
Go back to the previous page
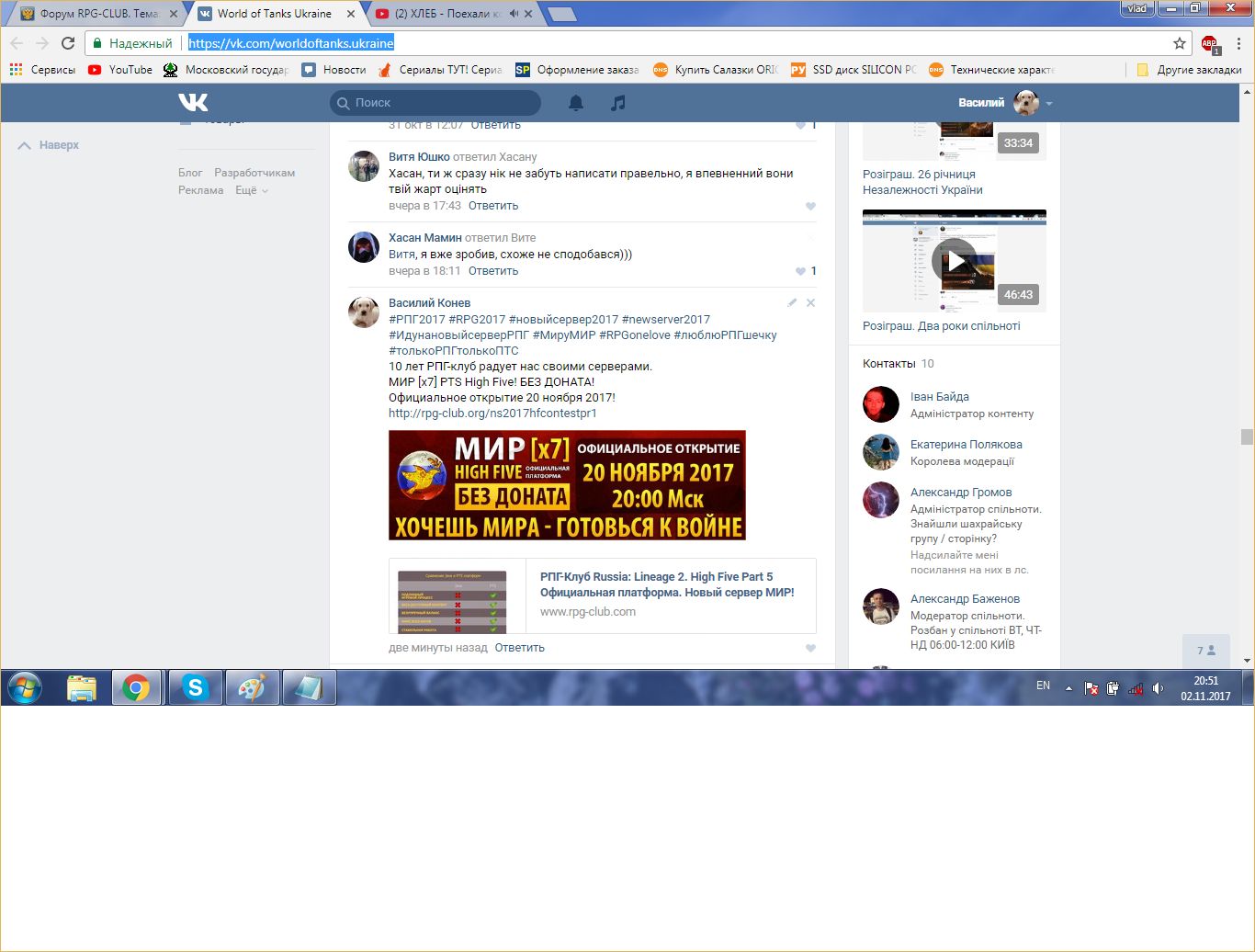point(17,43)
